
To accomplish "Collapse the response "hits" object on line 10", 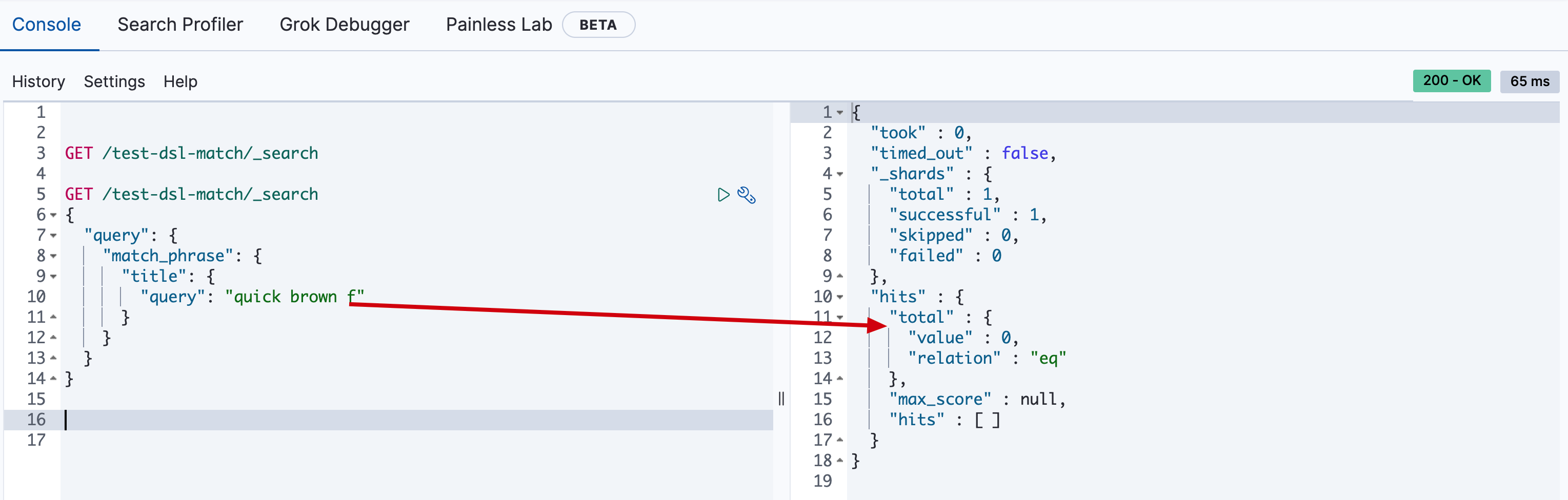I will 840,298.
